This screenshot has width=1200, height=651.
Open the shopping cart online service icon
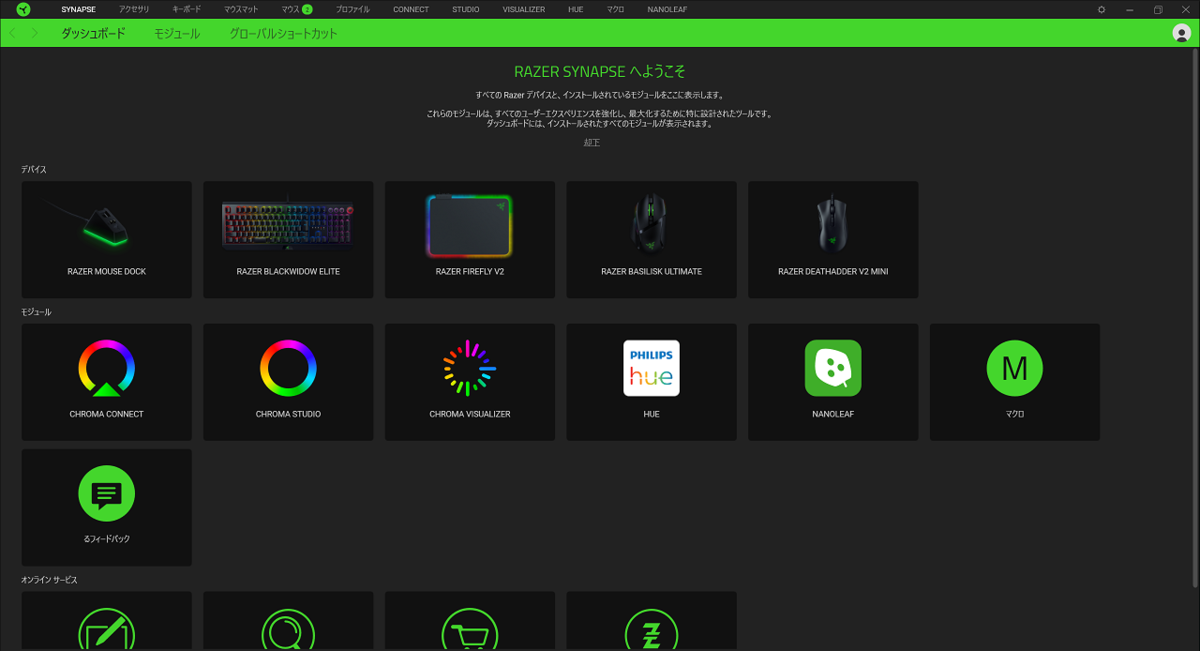click(x=470, y=630)
